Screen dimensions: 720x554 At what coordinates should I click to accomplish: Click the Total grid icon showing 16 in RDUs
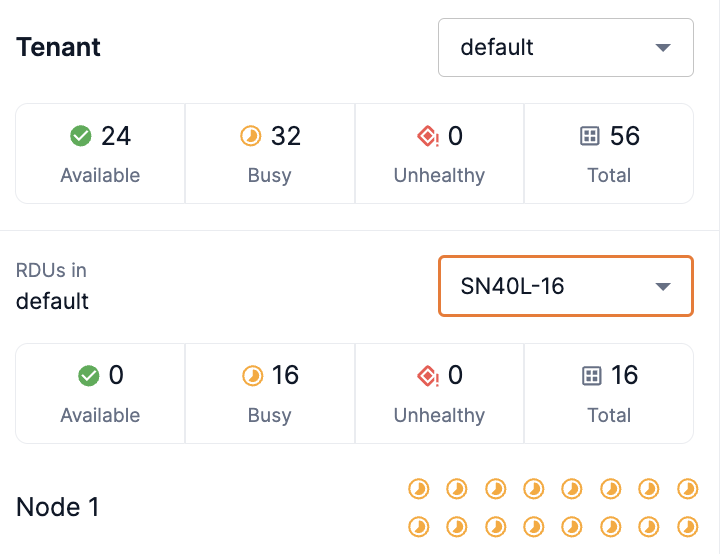pyautogui.click(x=592, y=375)
